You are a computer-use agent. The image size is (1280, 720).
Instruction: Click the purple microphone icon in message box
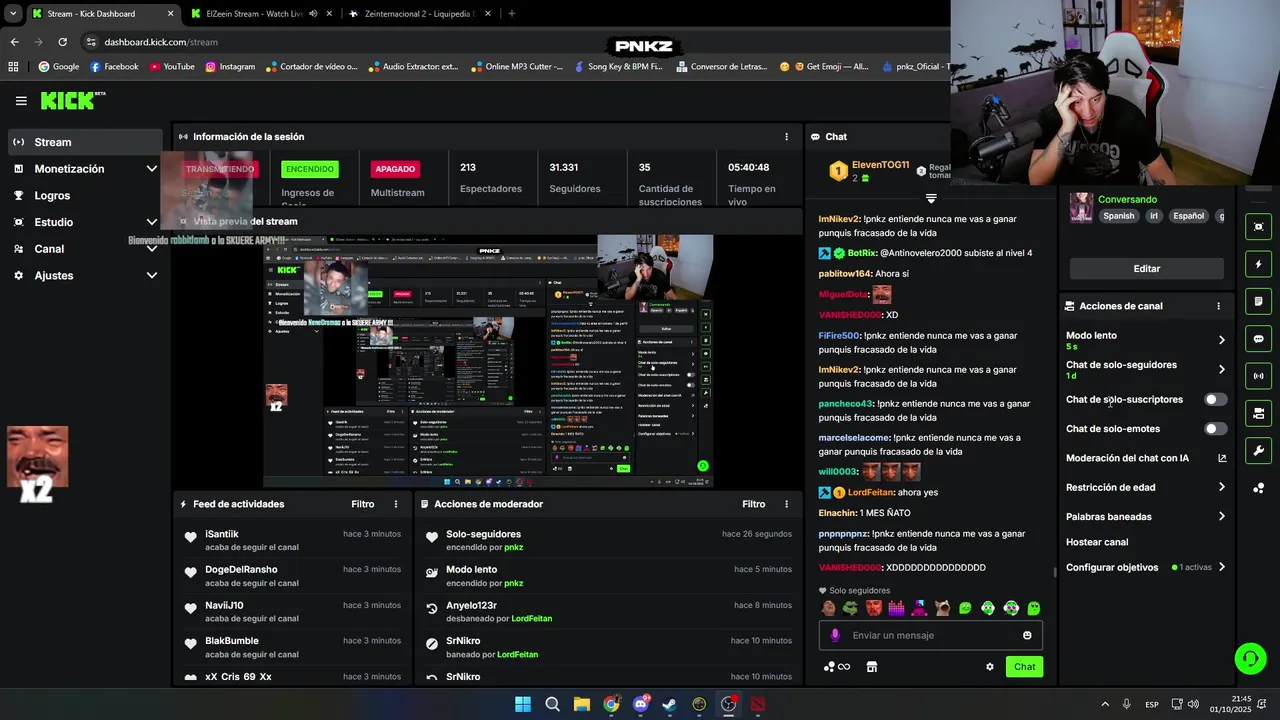tap(836, 635)
